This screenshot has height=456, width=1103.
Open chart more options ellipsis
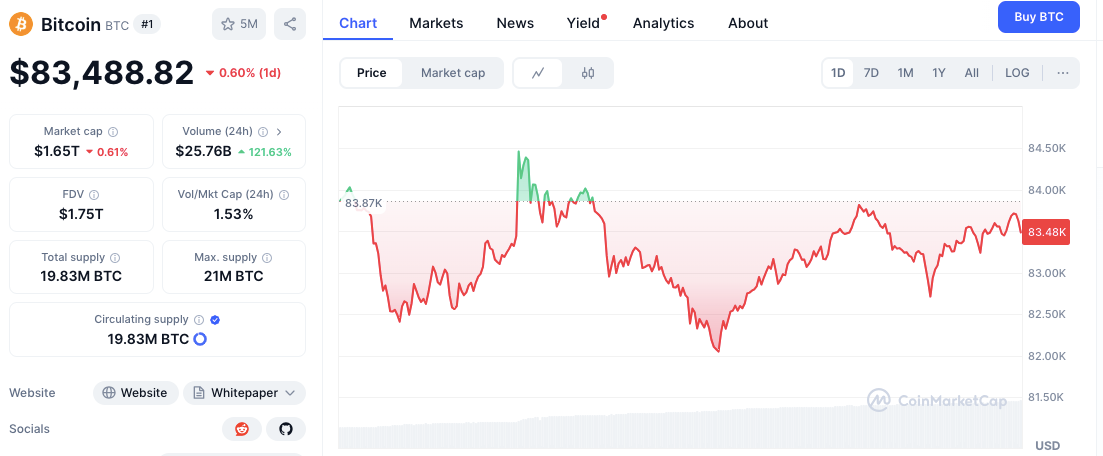[1063, 73]
